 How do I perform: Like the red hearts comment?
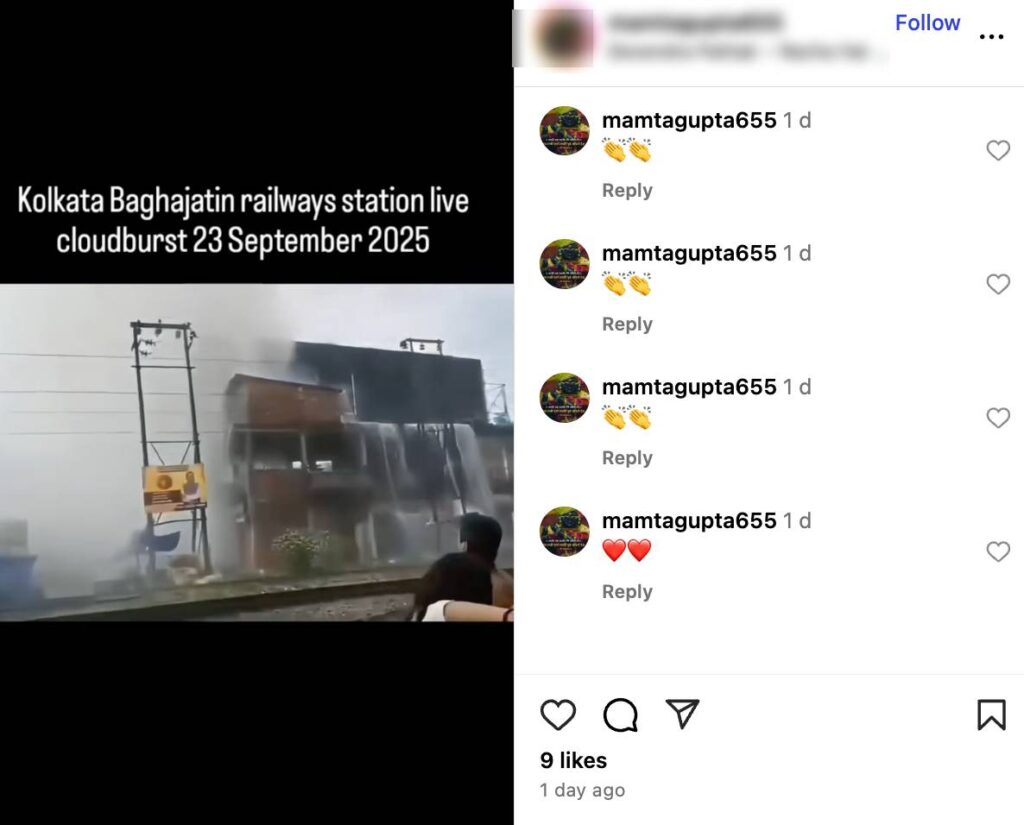point(998,551)
